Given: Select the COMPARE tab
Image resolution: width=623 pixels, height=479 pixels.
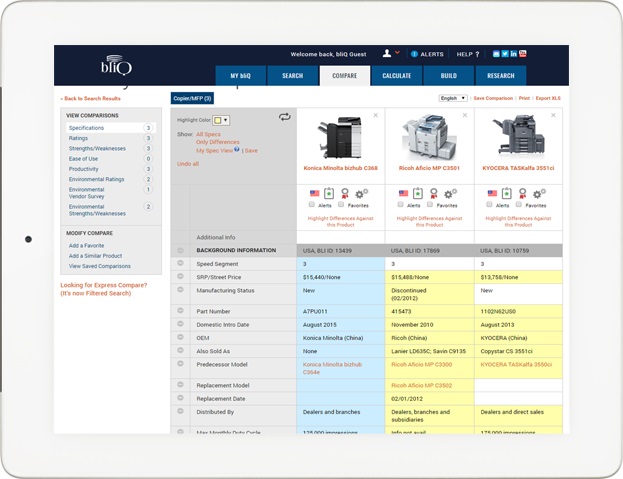Looking at the screenshot, I should point(344,75).
